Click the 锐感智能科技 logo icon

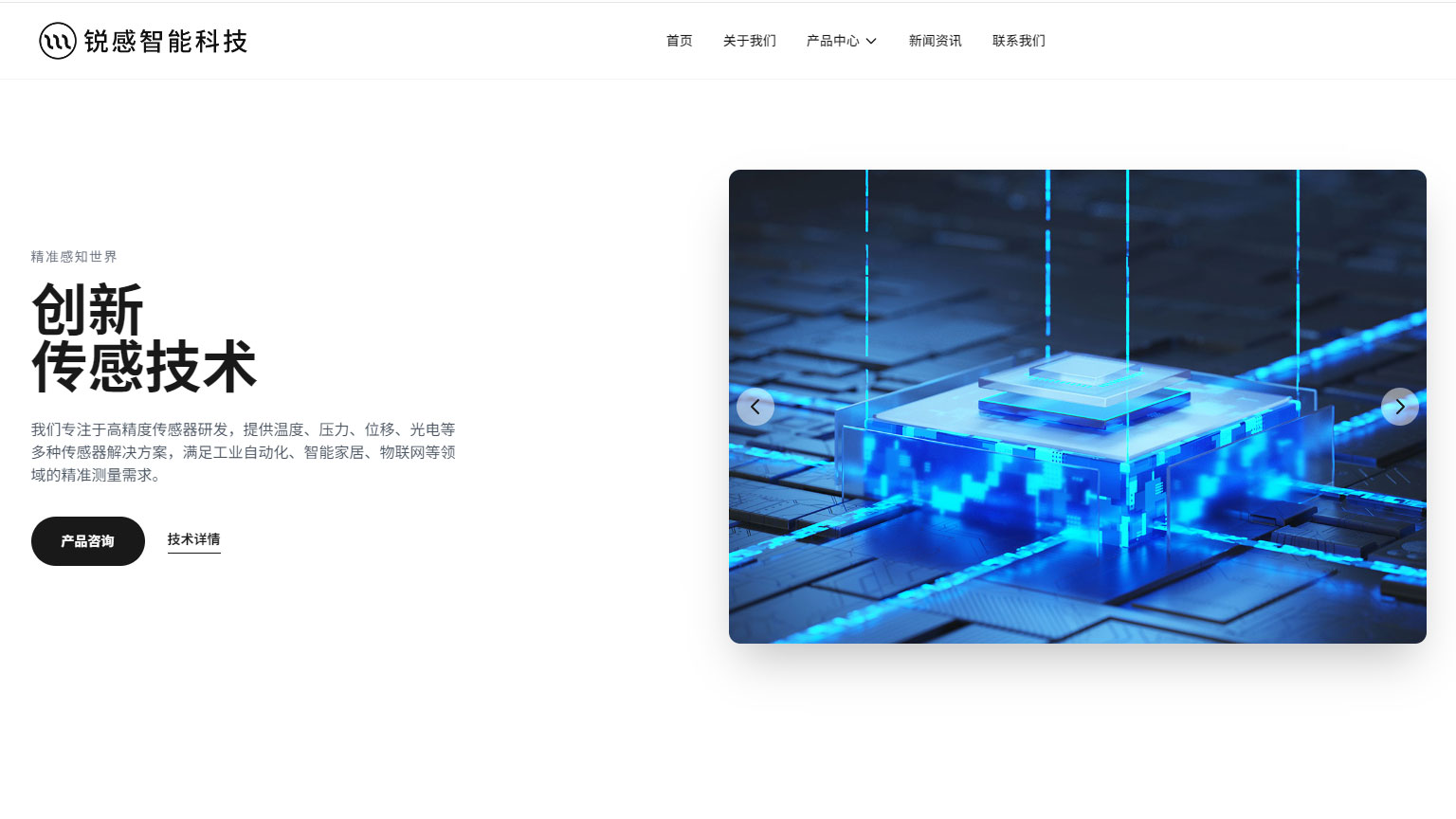click(58, 41)
